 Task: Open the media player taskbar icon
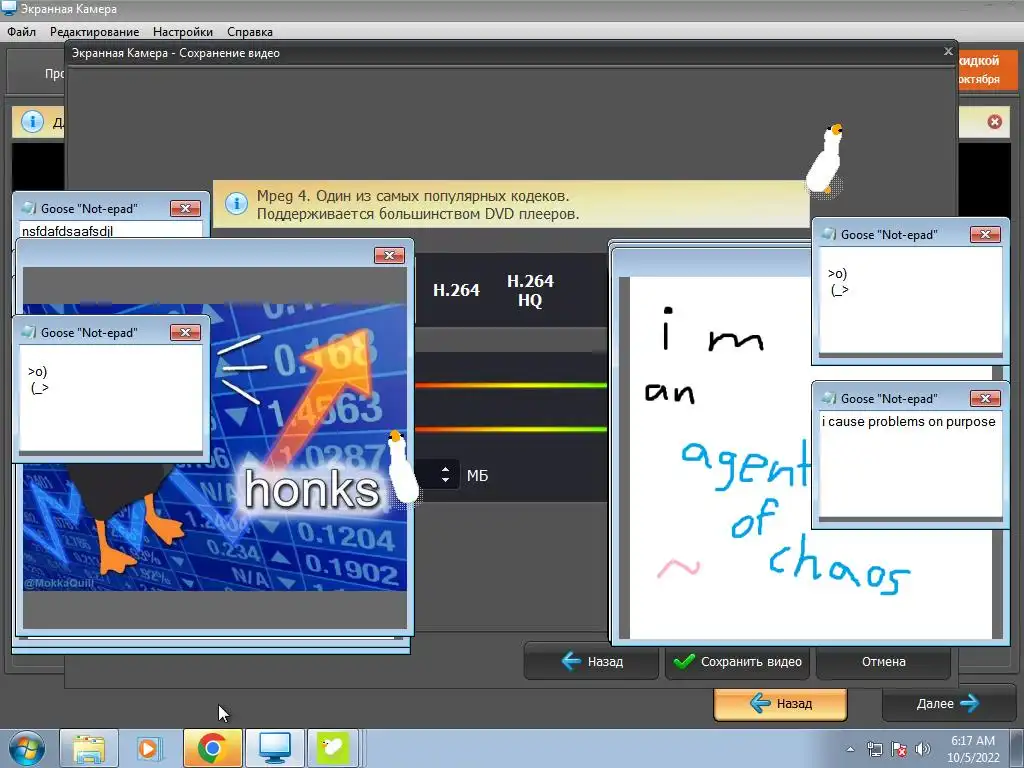click(150, 748)
